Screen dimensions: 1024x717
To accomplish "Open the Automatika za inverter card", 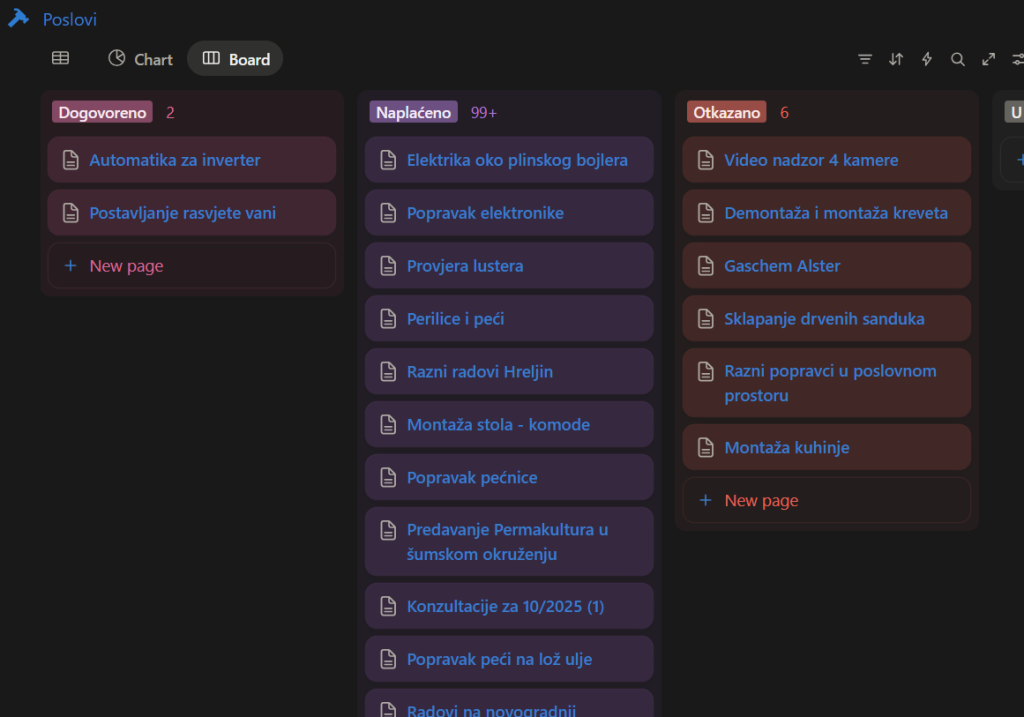I will point(175,160).
